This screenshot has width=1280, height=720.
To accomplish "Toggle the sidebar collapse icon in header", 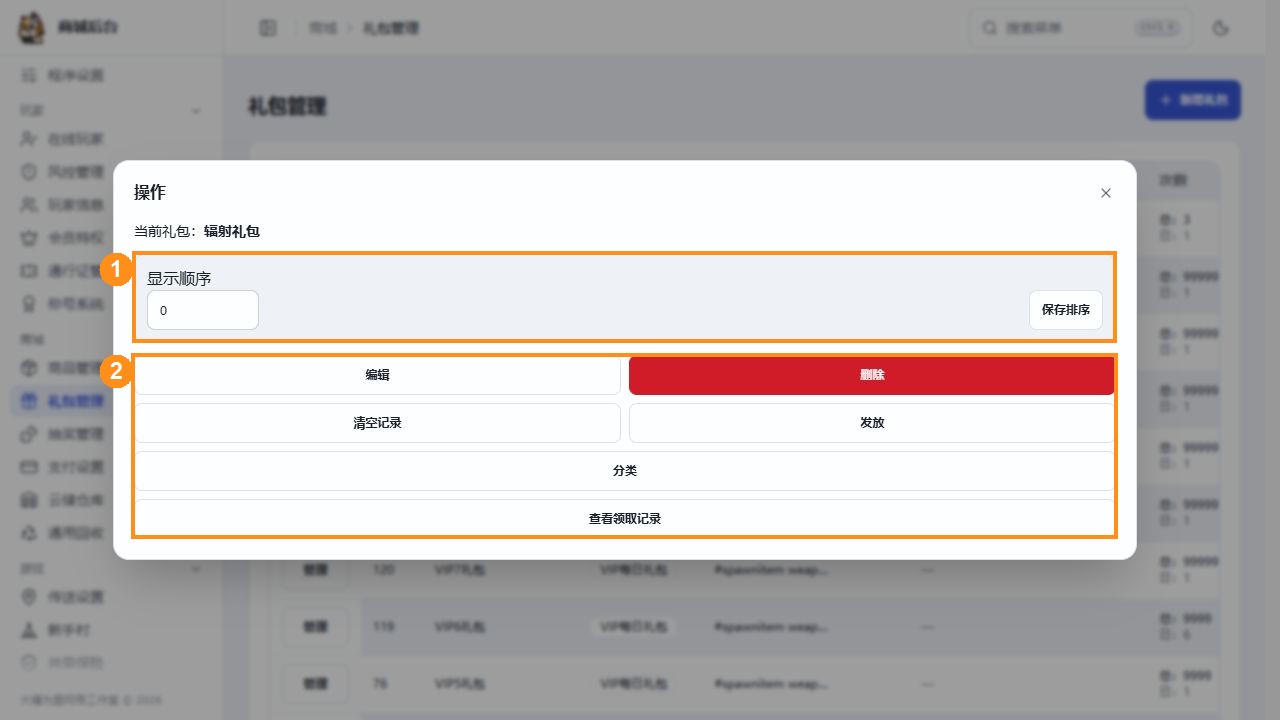I will click(x=268, y=28).
